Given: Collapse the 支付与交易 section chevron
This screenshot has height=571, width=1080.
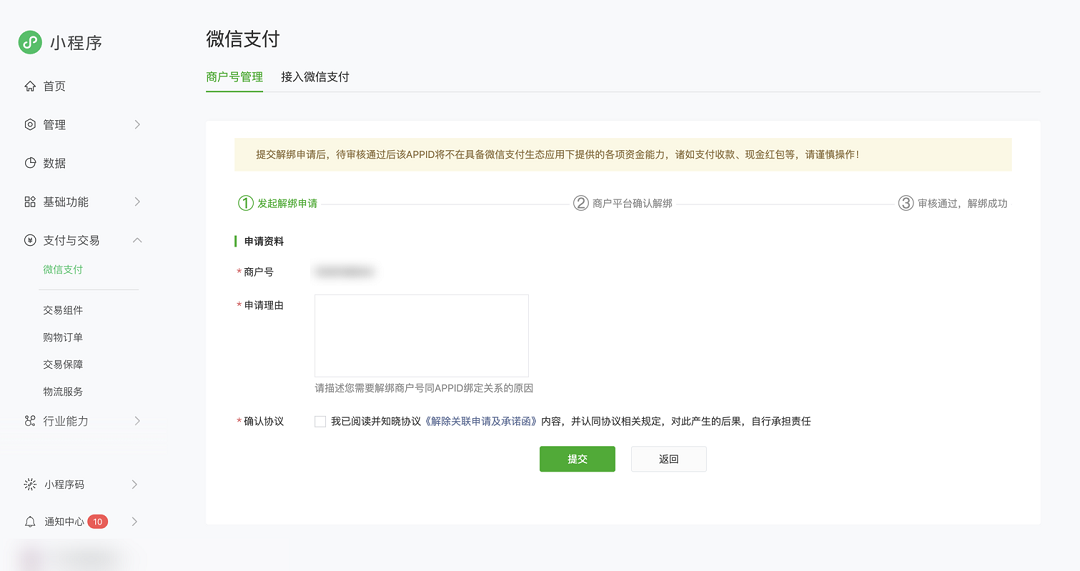Looking at the screenshot, I should pyautogui.click(x=137, y=240).
